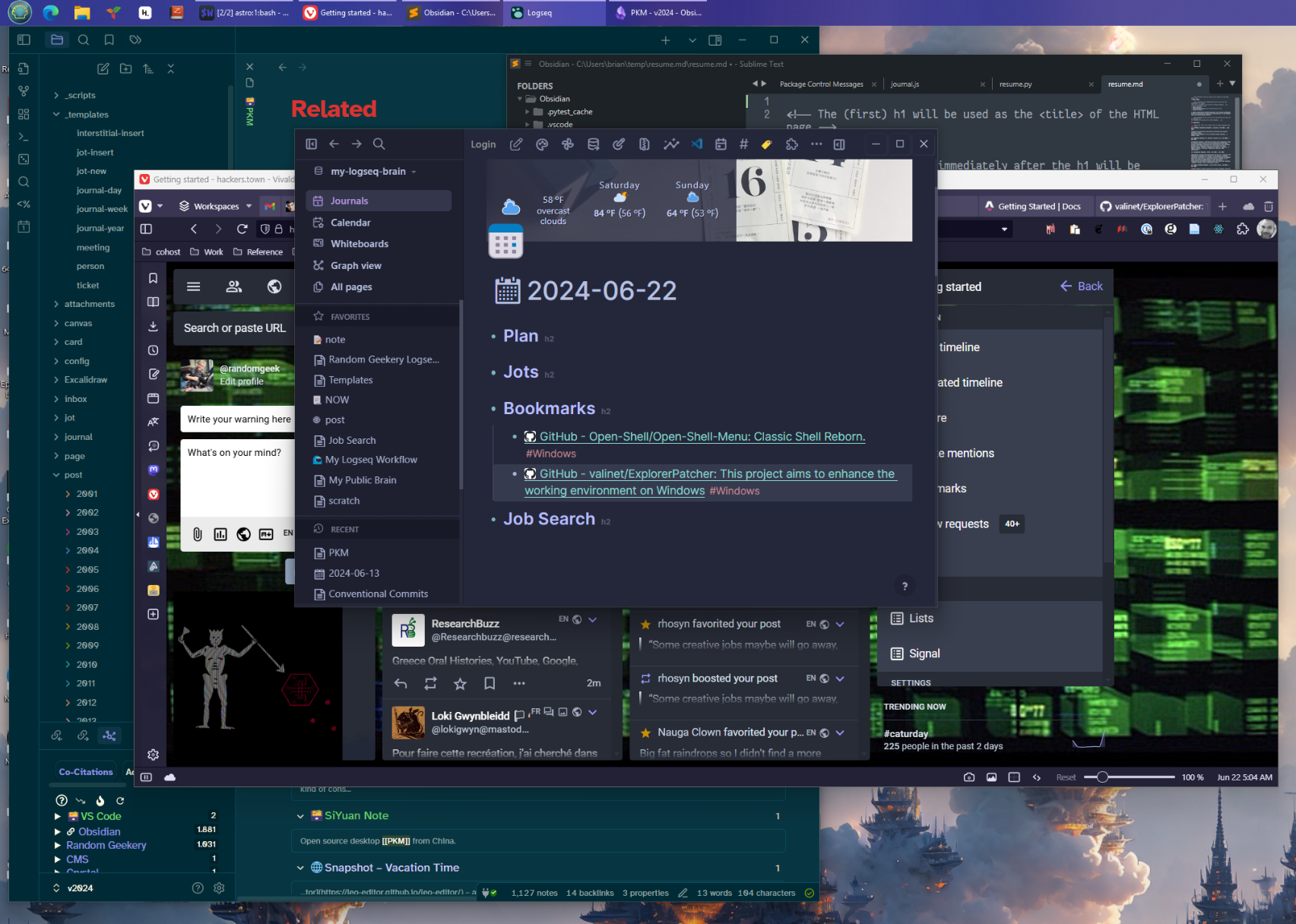Image resolution: width=1296 pixels, height=924 pixels.
Task: Select journal.js tab in Sublime Text
Action: click(905, 84)
